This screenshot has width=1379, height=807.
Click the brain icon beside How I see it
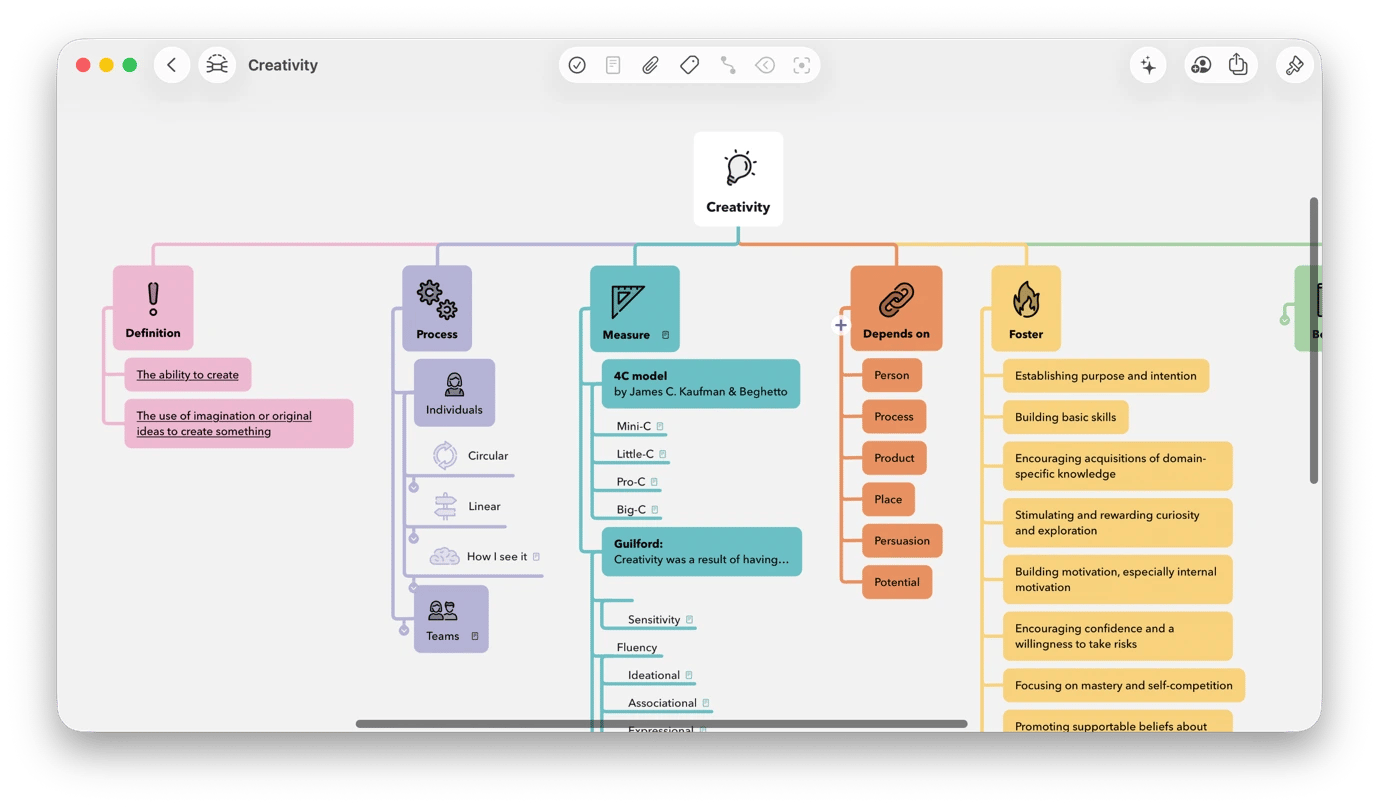coord(444,556)
